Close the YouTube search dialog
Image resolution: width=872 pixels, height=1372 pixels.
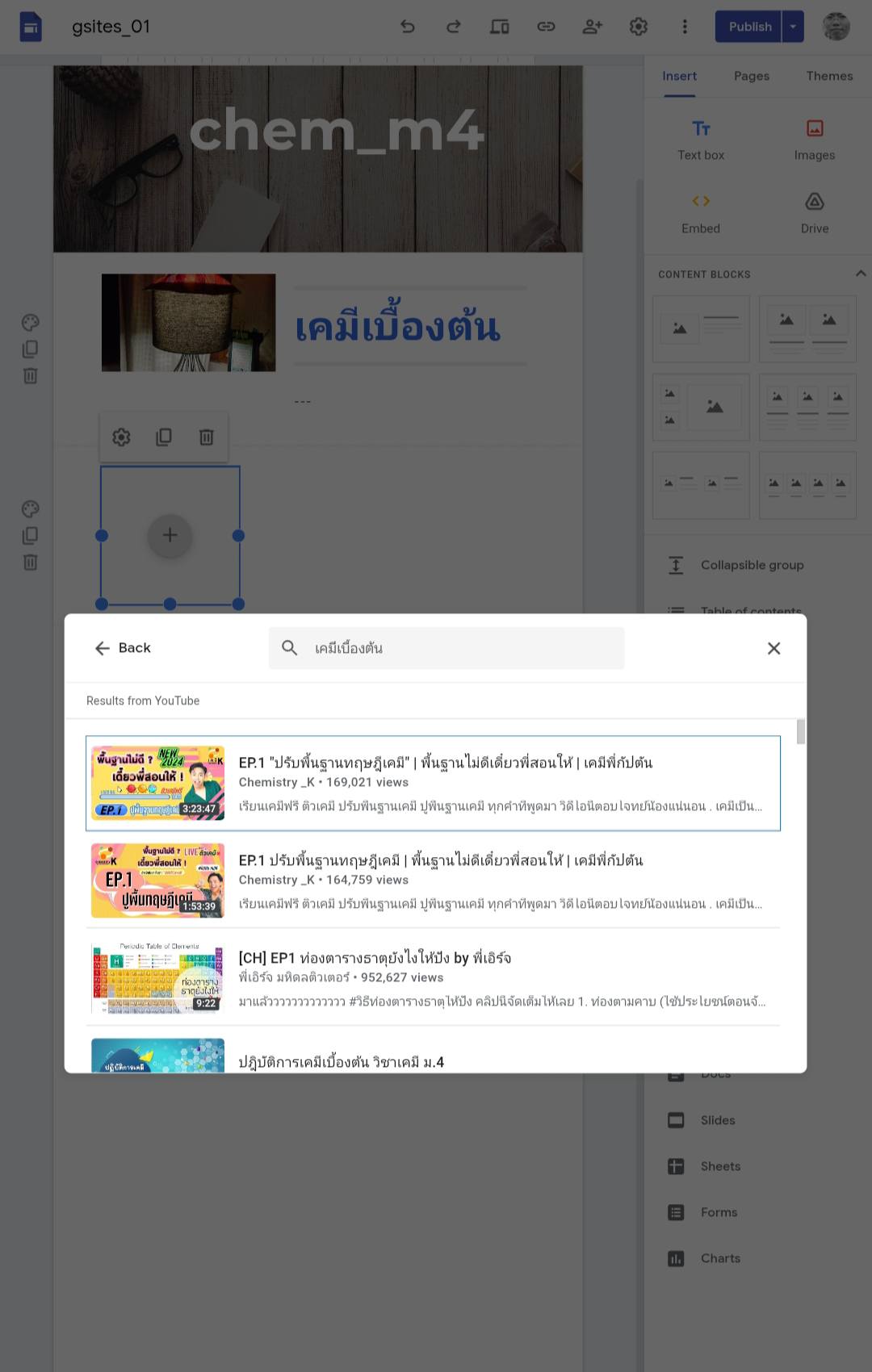[x=773, y=648]
